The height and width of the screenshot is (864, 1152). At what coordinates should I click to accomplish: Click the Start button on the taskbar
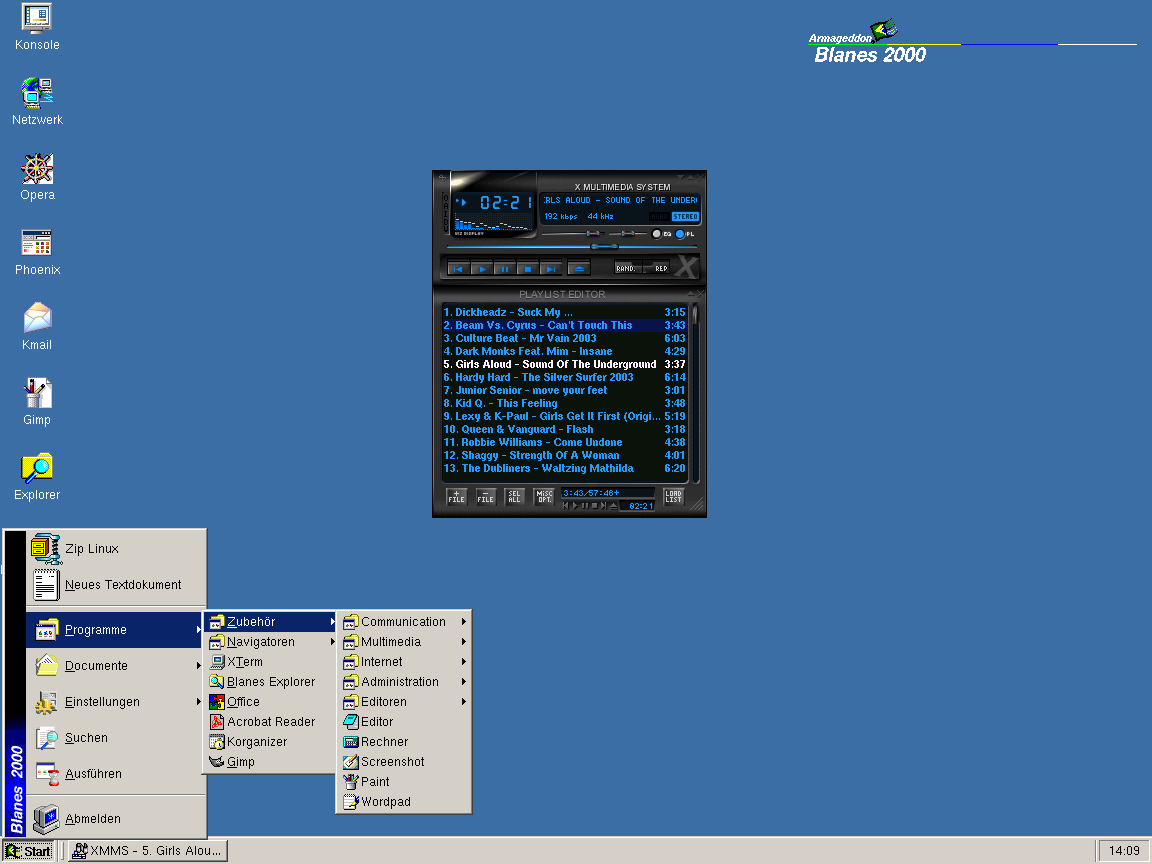tap(28, 851)
